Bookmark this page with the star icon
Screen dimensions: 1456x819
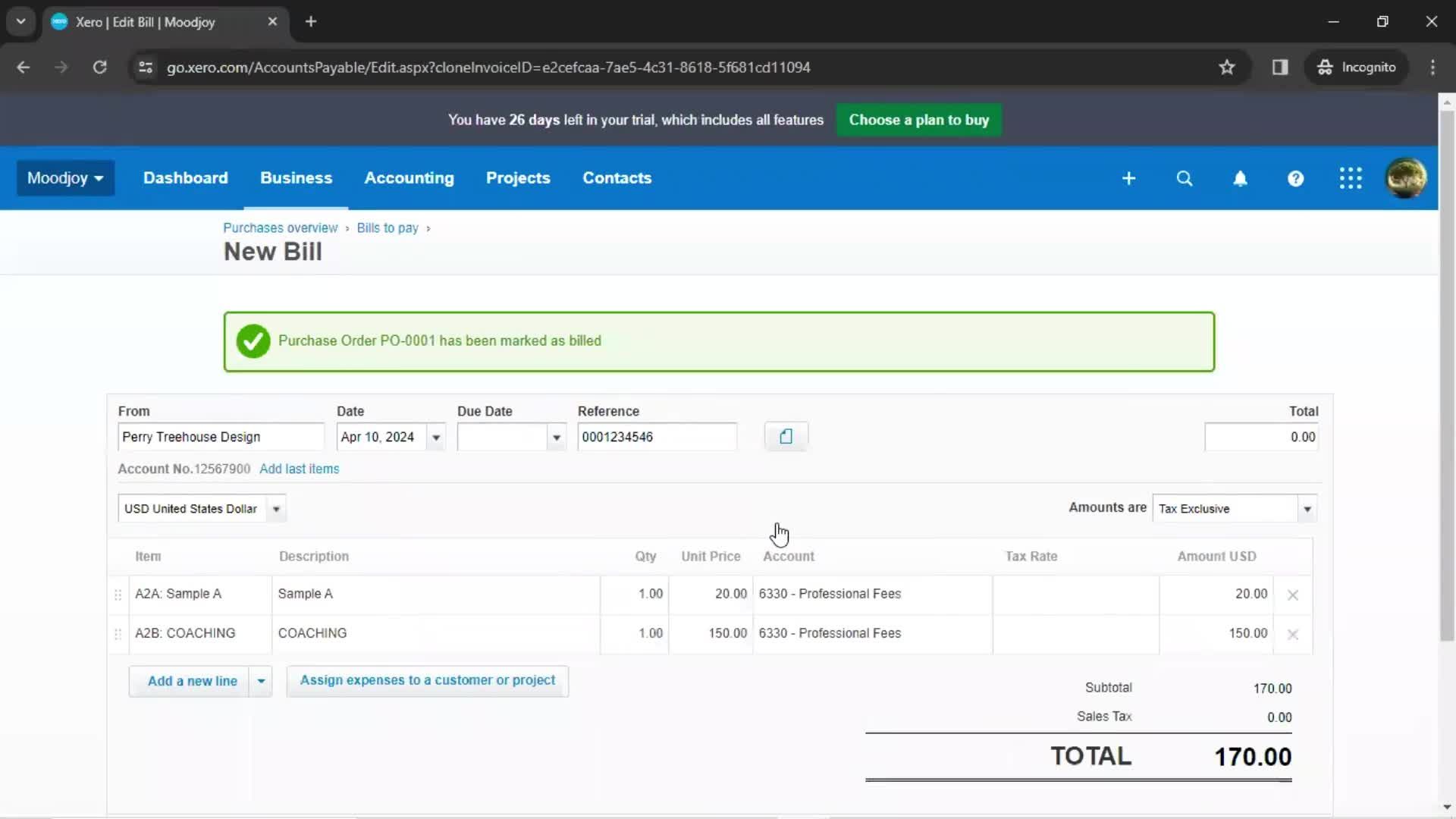click(x=1226, y=67)
